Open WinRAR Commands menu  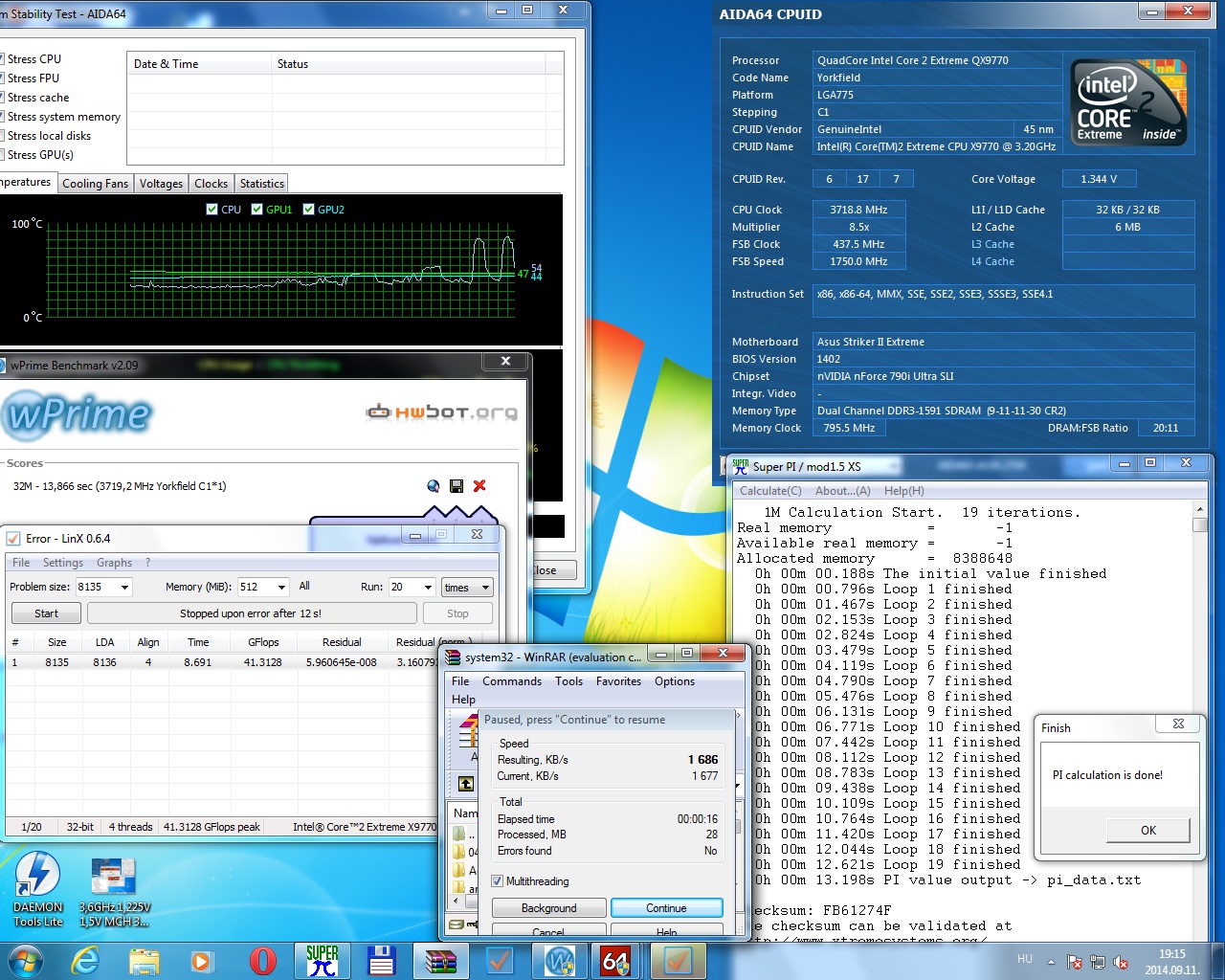[512, 681]
